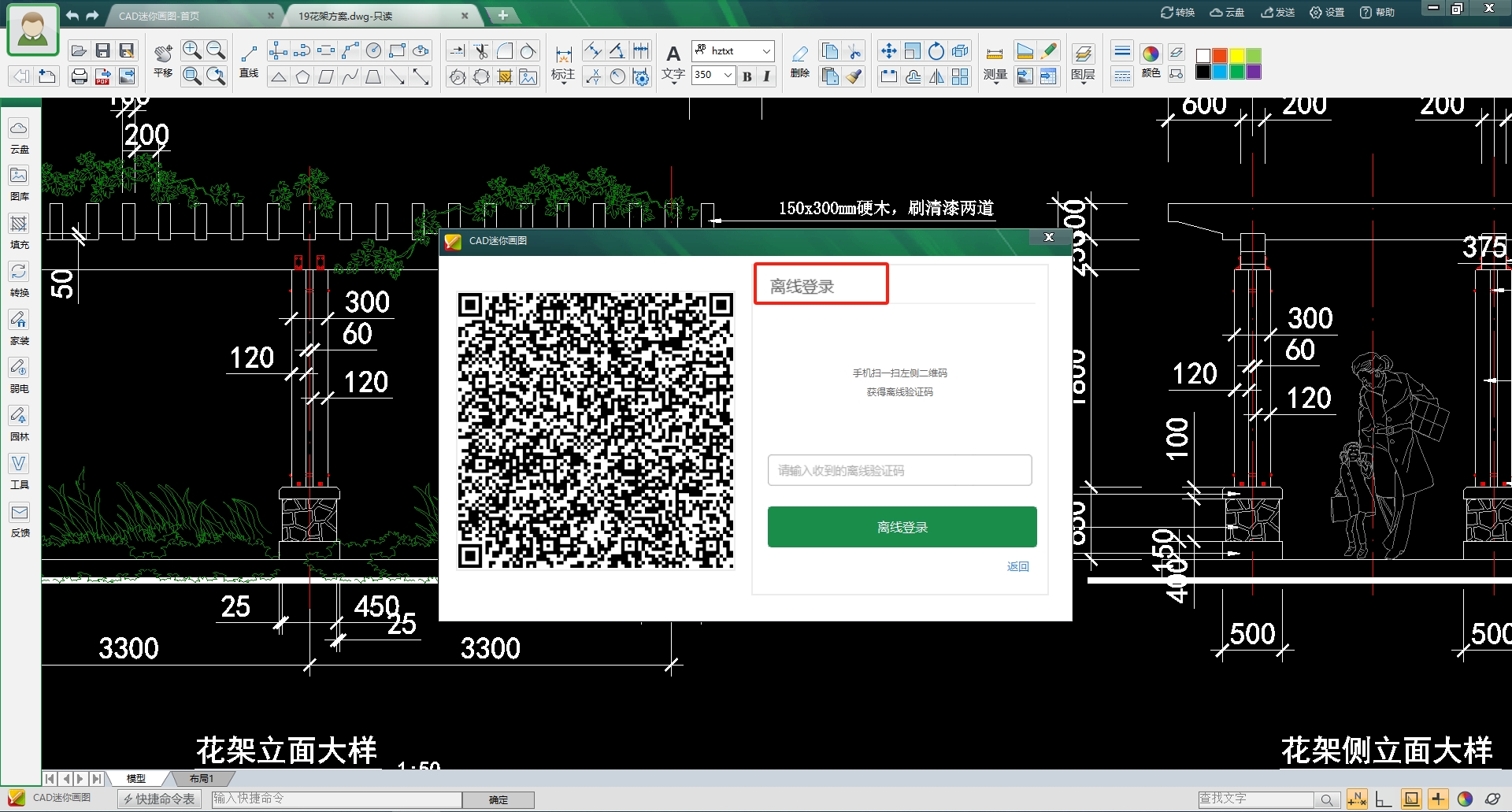
Task: Click the Match properties brush icon
Action: click(x=854, y=76)
